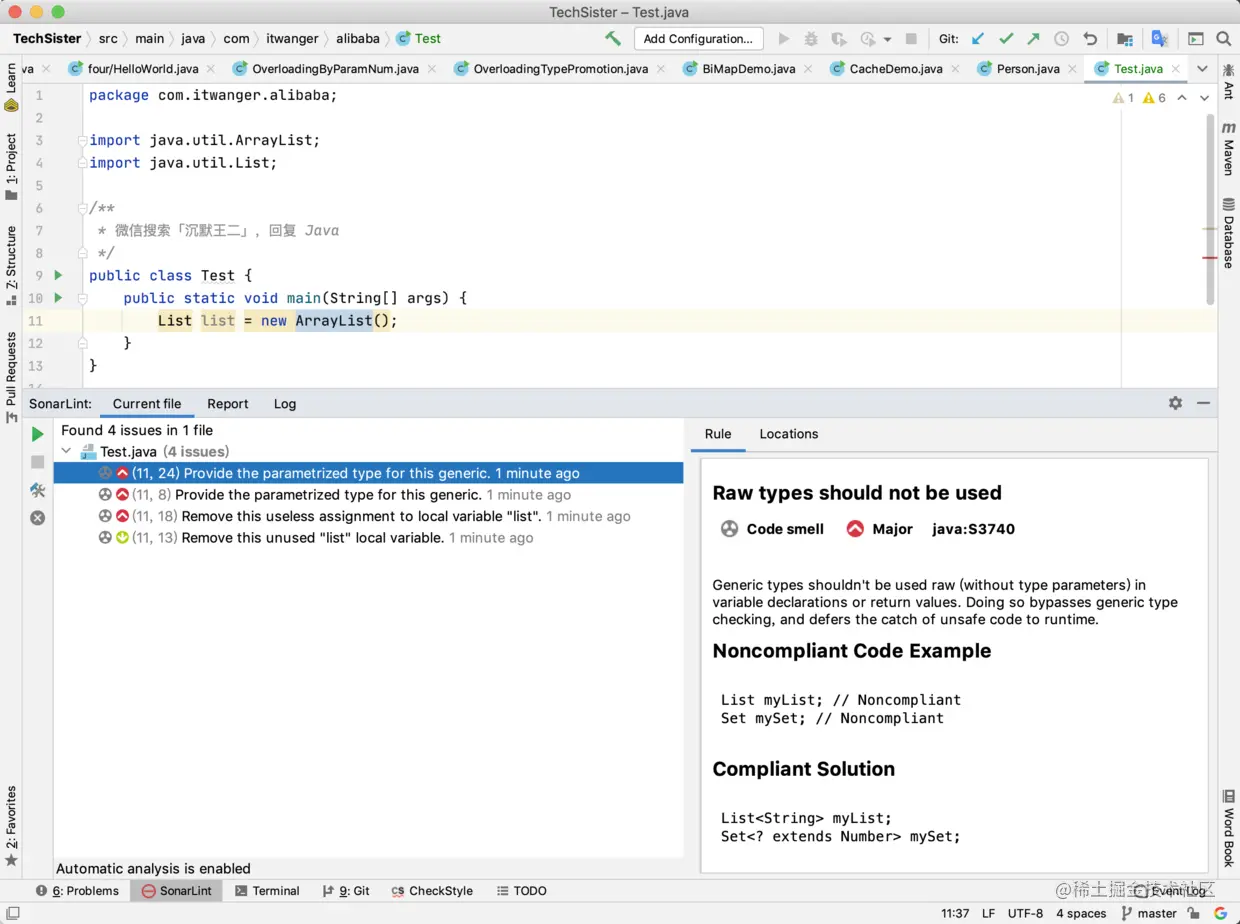The height and width of the screenshot is (924, 1240).
Task: Click run gutter icon beside class Test
Action: 58,275
